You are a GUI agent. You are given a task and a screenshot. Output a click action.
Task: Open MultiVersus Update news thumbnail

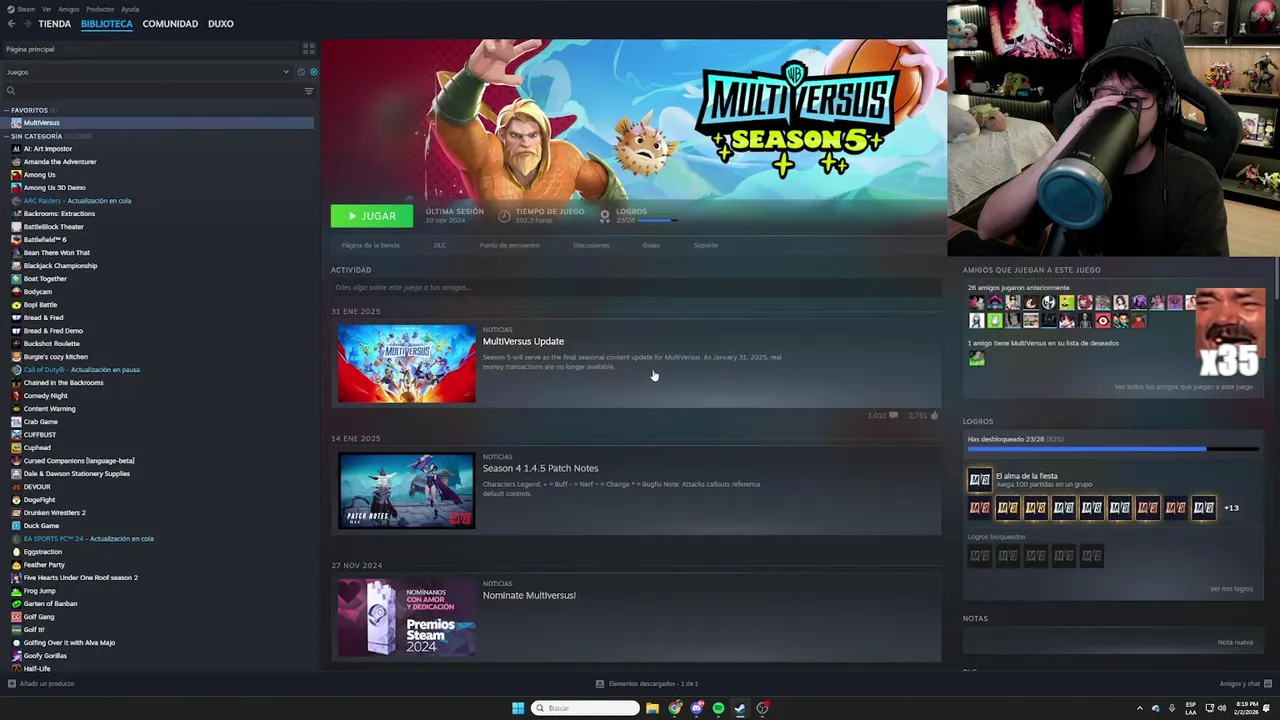pyautogui.click(x=406, y=364)
